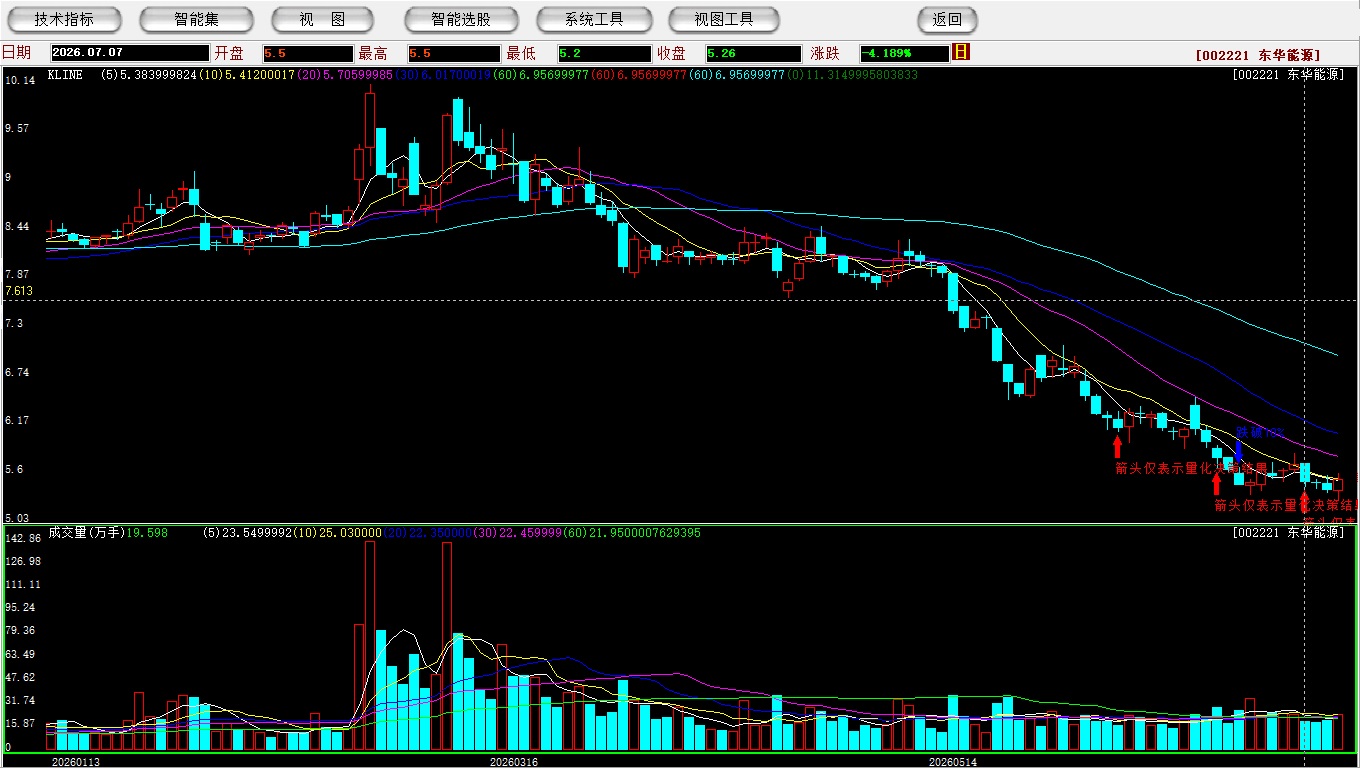Open the 智能选股 menu button
The height and width of the screenshot is (768, 1360).
click(x=461, y=19)
